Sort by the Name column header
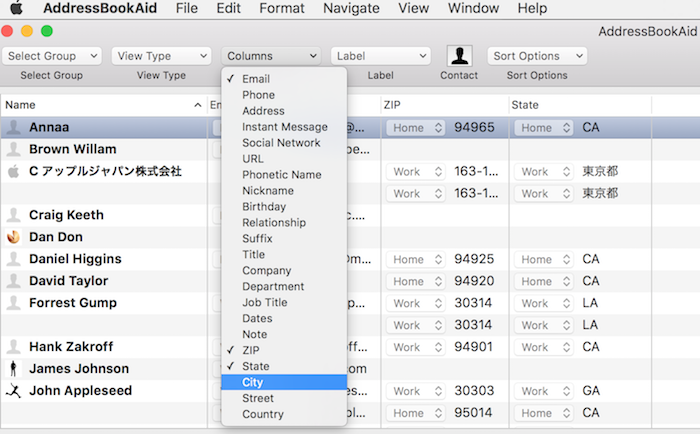This screenshot has width=700, height=434. click(104, 105)
